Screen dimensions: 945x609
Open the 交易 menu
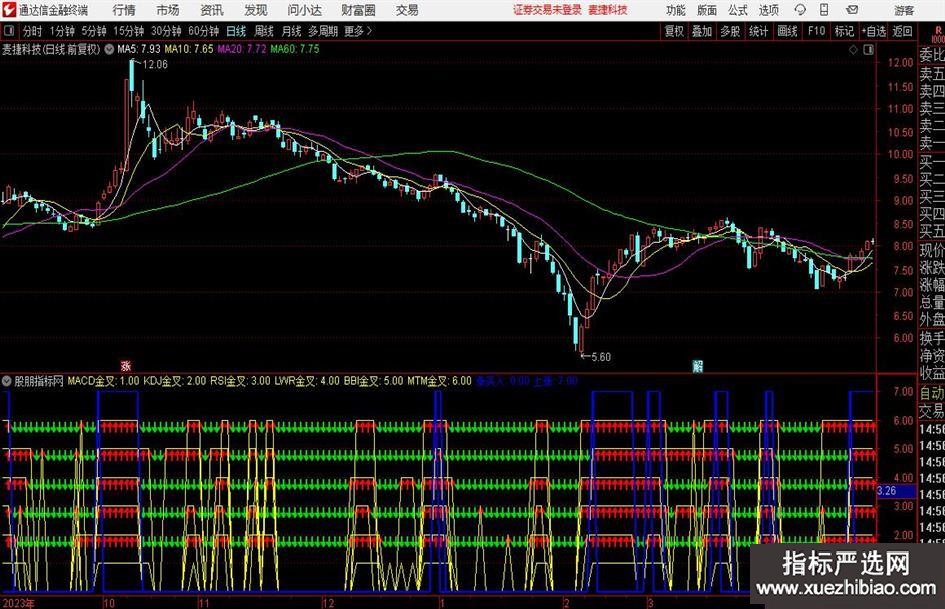[407, 10]
